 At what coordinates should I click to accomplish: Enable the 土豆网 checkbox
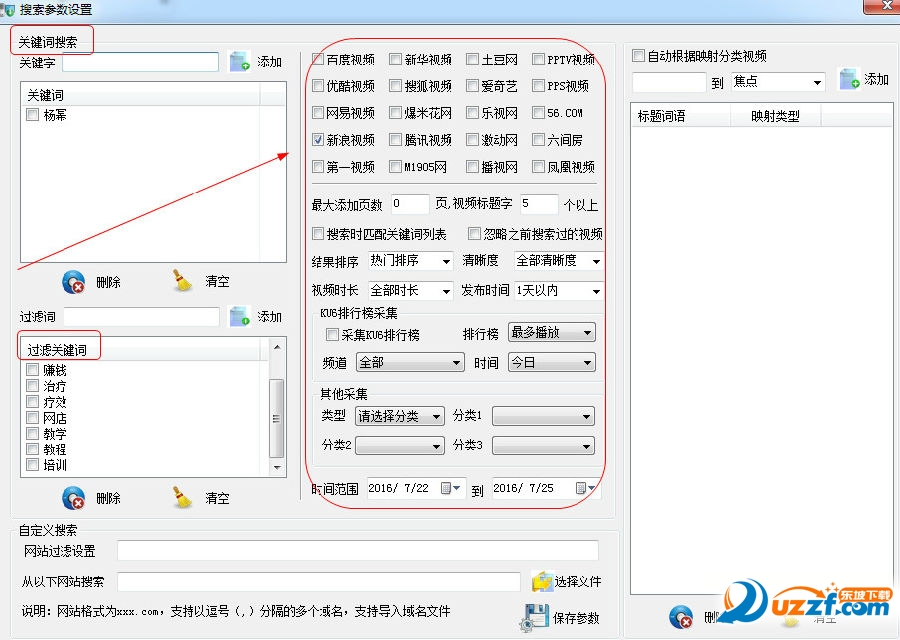coord(472,59)
